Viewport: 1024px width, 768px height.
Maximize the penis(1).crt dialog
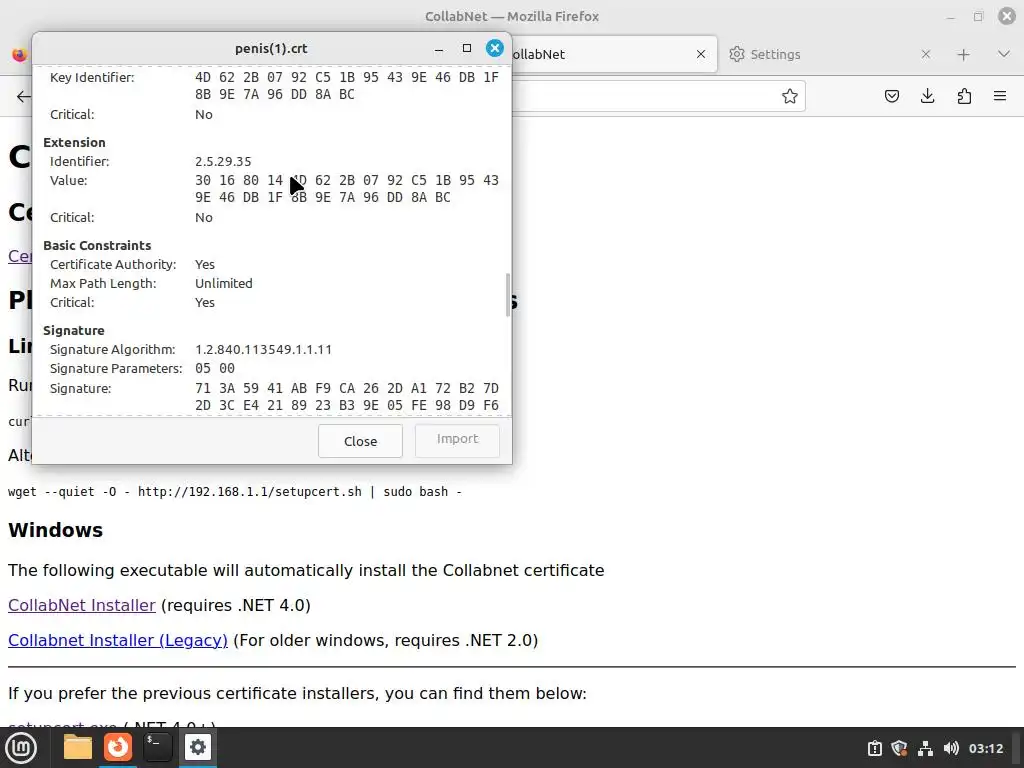pyautogui.click(x=466, y=48)
